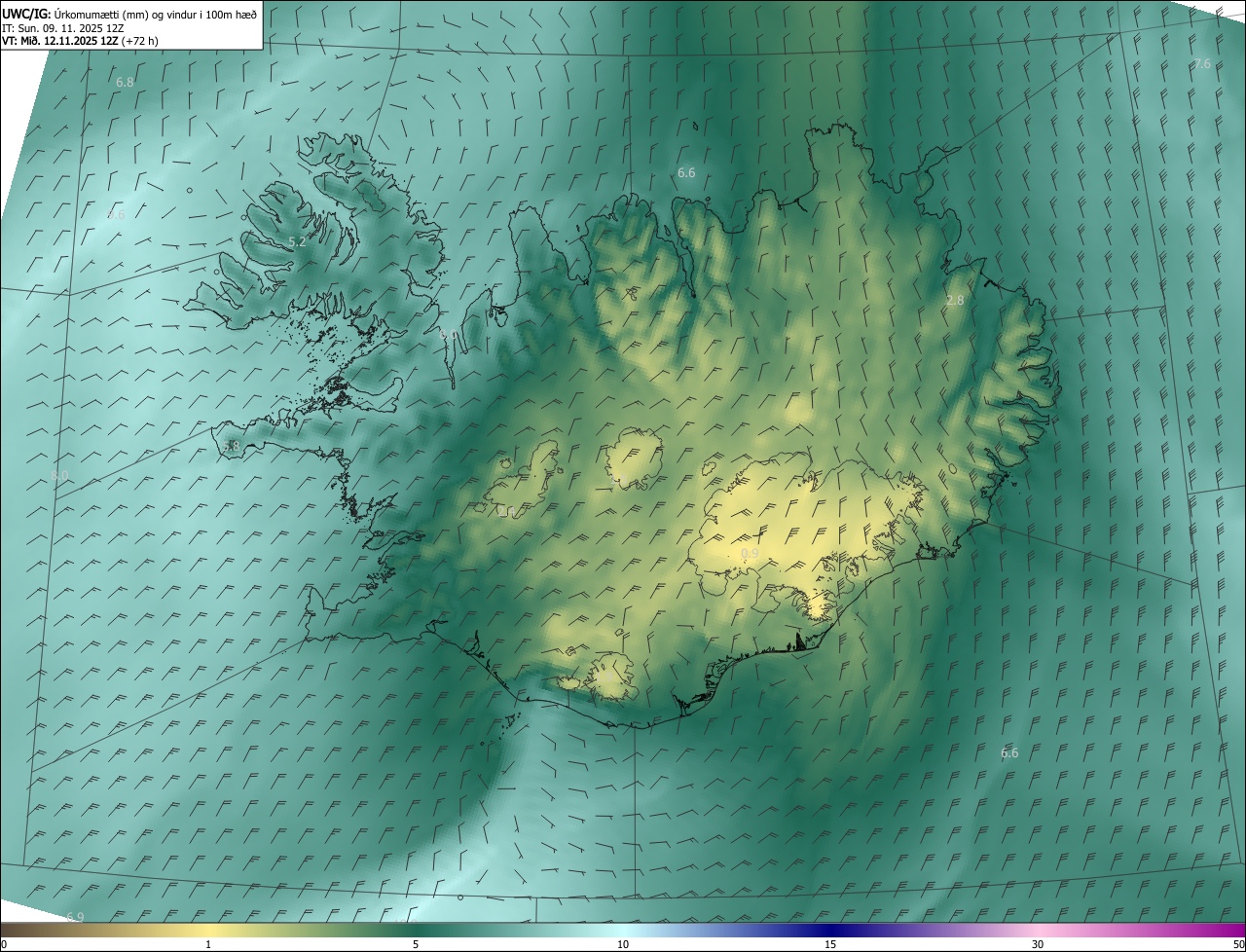Click the Hofsjökull glacier outline in central Iceland
This screenshot has height=952, width=1246.
(634, 458)
